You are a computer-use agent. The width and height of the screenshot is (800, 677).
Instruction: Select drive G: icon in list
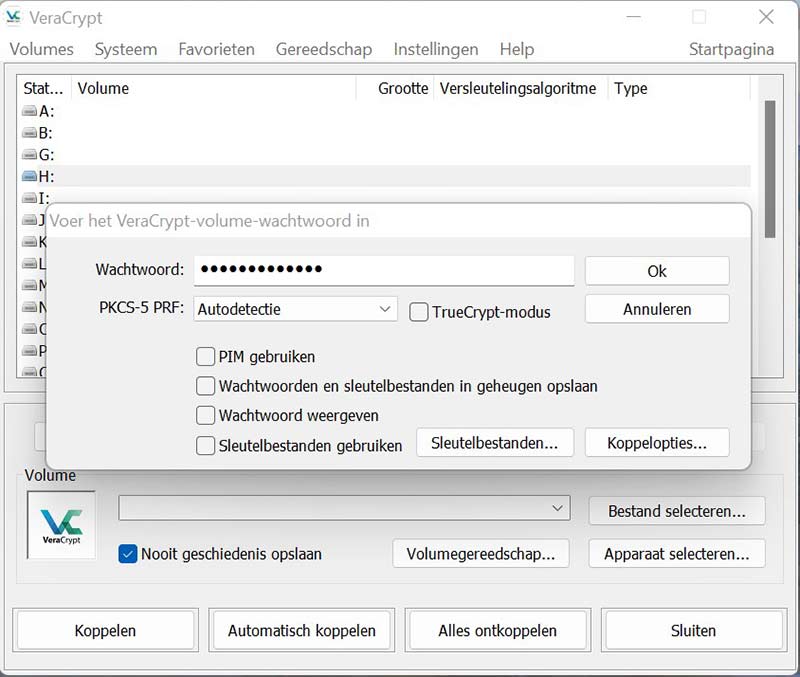(x=30, y=154)
